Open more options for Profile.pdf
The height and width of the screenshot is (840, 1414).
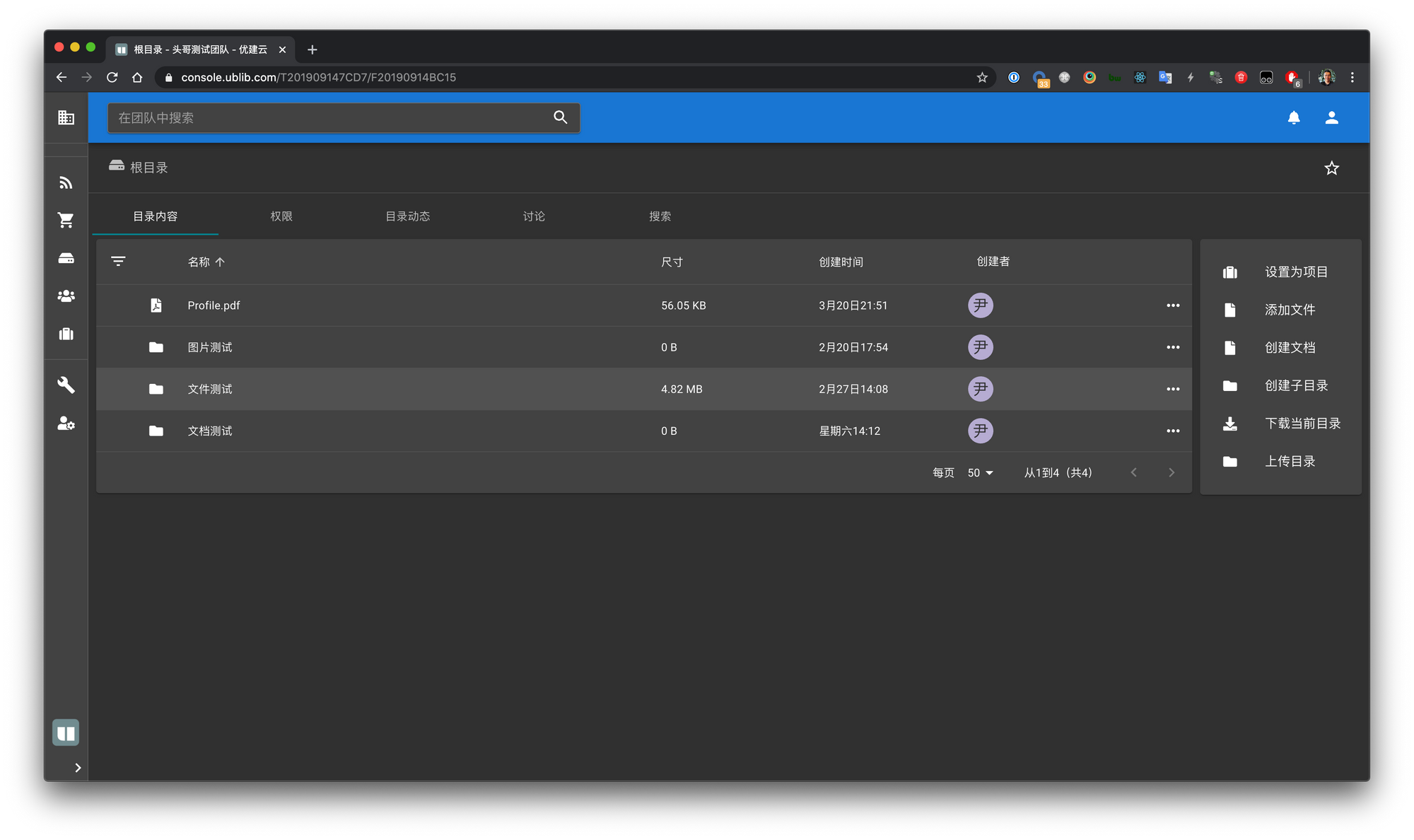click(1172, 305)
